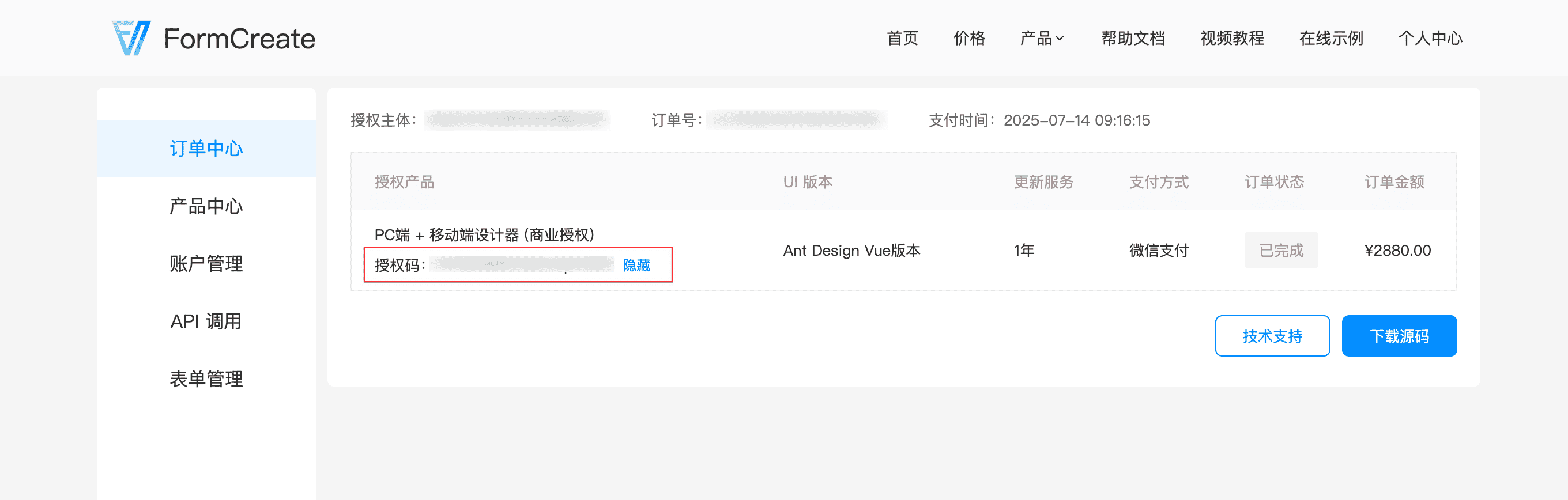Screen dimensions: 1568x500
Task: Select 订单中心 in the sidebar
Action: [x=206, y=149]
